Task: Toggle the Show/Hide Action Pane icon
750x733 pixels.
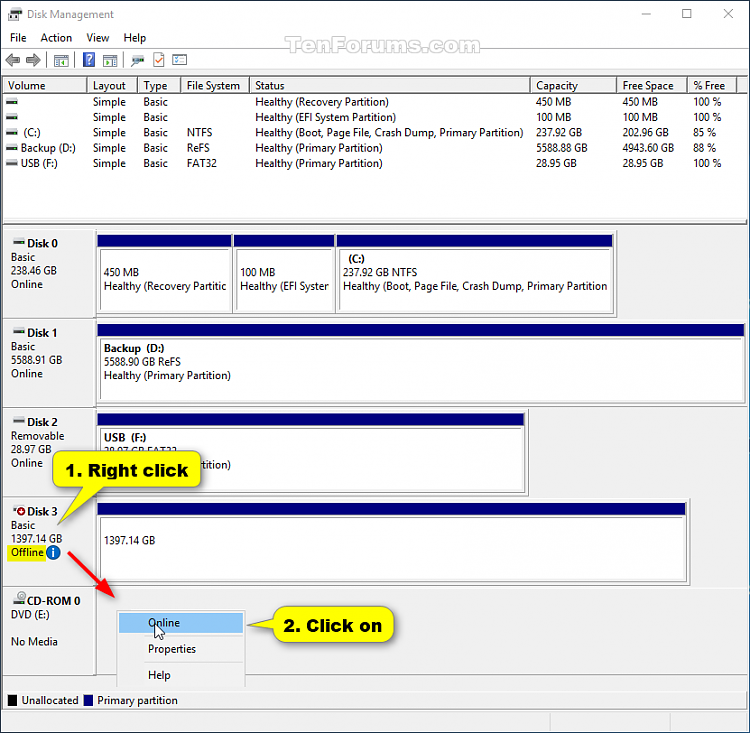Action: [110, 60]
